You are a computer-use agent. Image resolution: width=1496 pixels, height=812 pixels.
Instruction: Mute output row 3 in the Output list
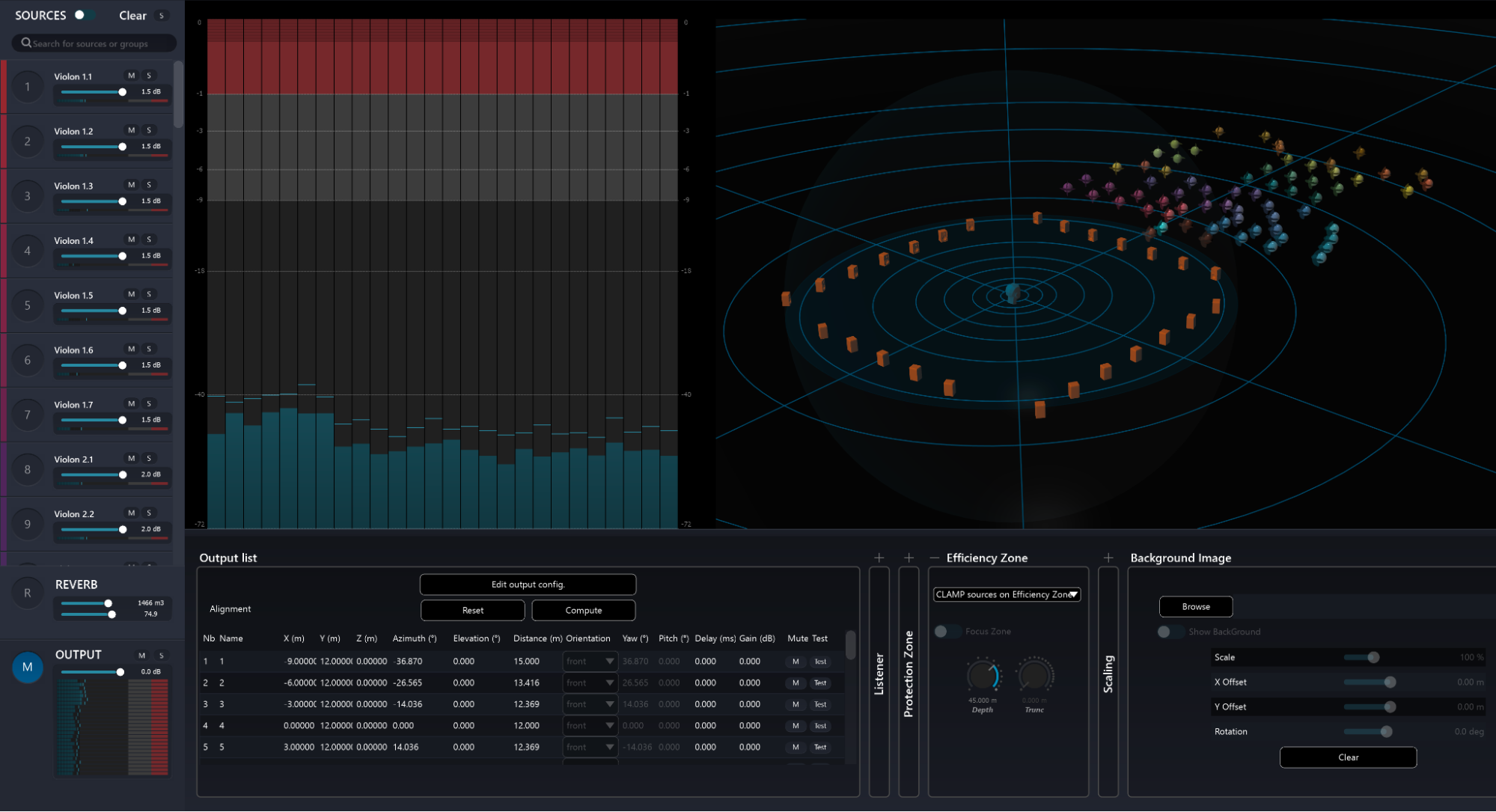[x=796, y=704]
